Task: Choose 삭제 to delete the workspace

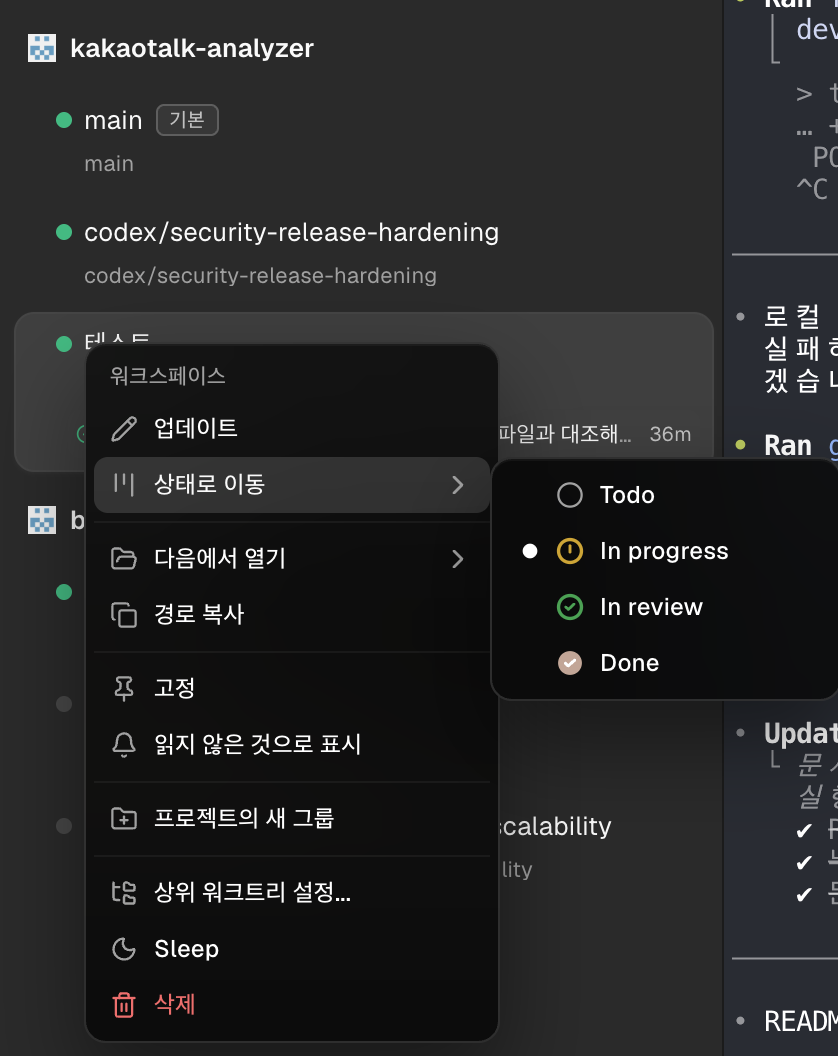Action: [292, 1005]
